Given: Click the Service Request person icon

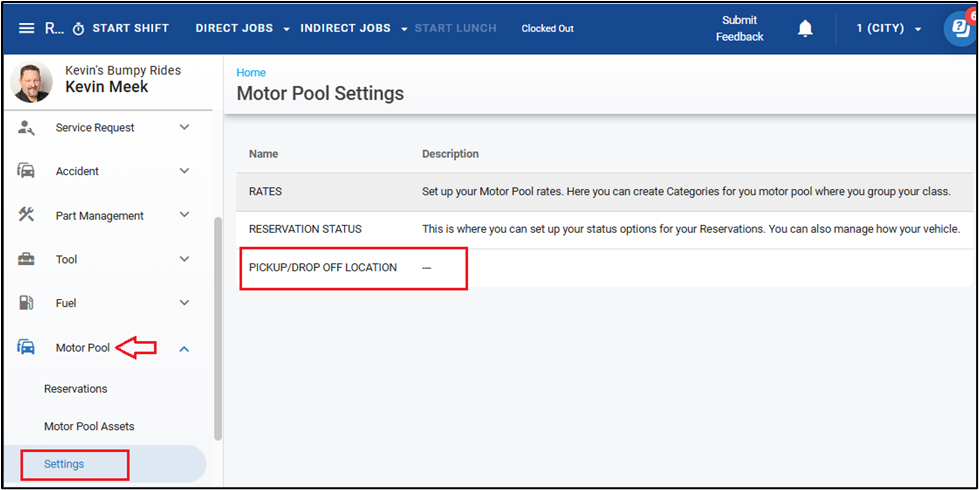Looking at the screenshot, I should coord(27,128).
